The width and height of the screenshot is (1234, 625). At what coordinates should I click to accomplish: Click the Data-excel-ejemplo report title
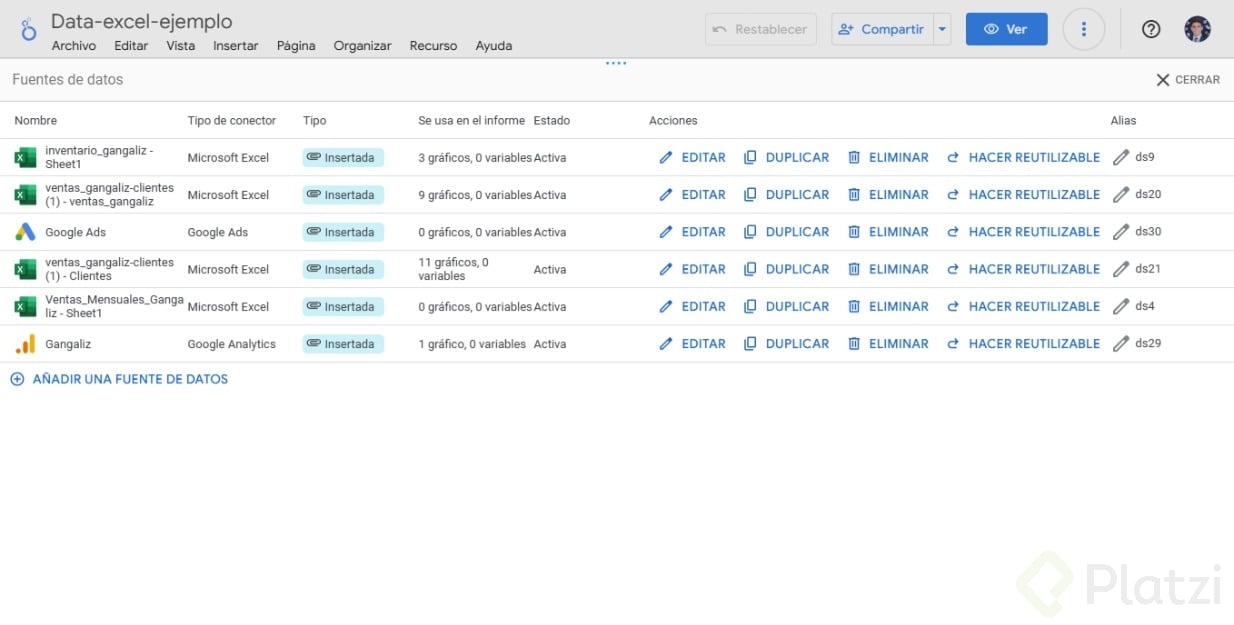[x=141, y=21]
